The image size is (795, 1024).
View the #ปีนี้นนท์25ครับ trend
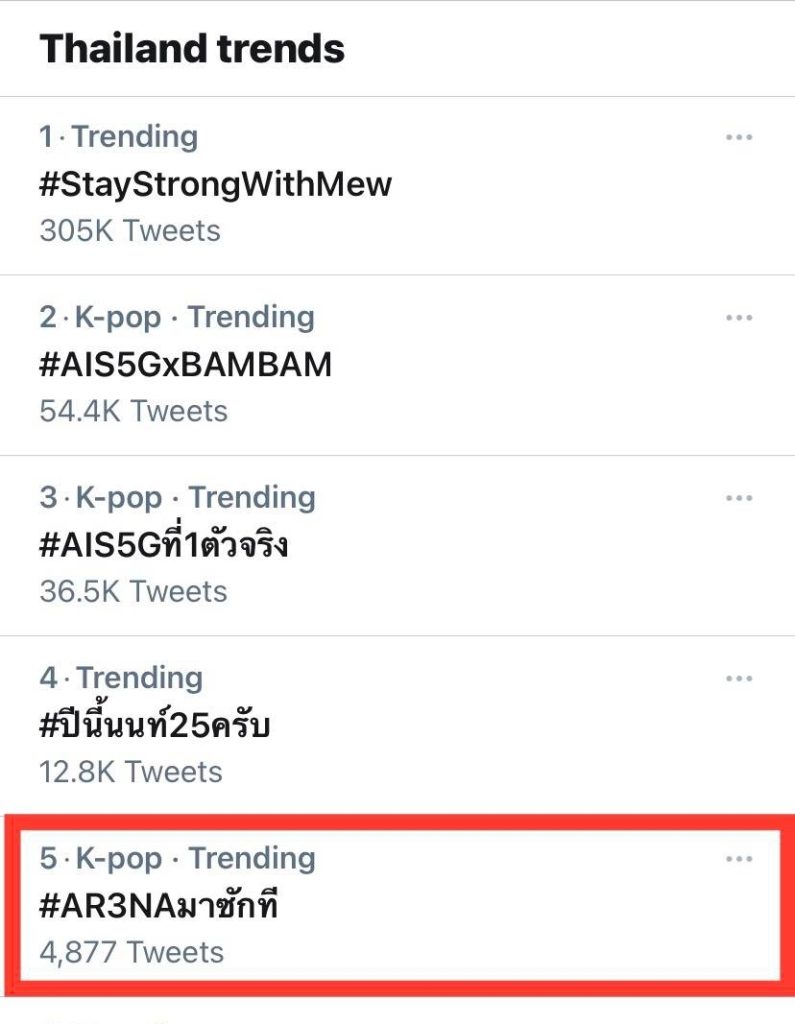click(155, 726)
